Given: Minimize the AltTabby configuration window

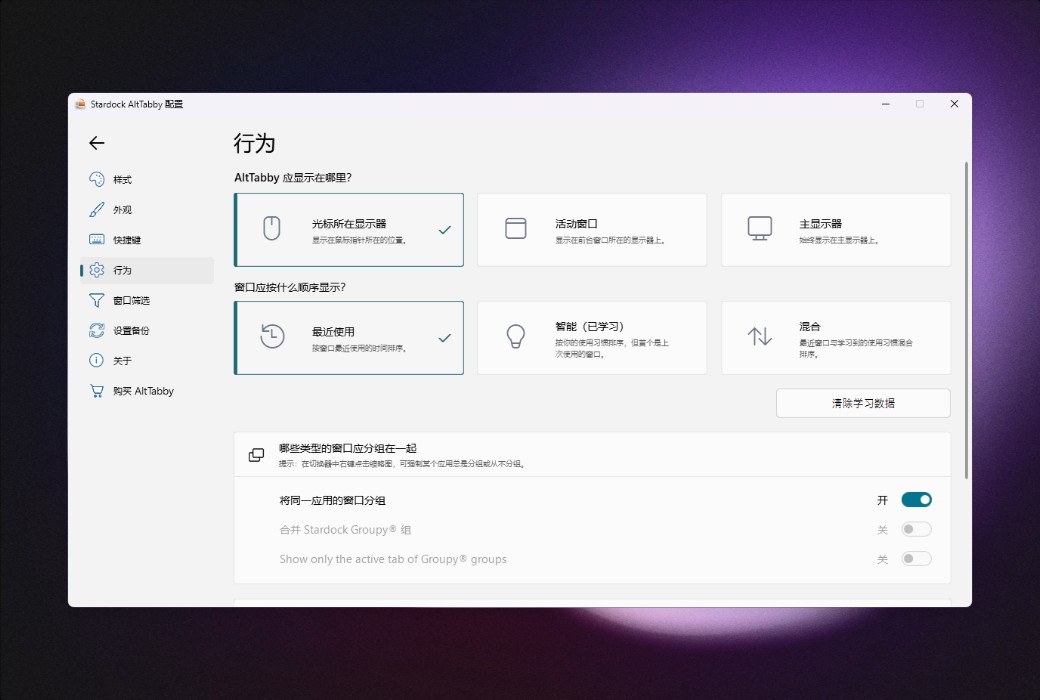Looking at the screenshot, I should coord(885,104).
